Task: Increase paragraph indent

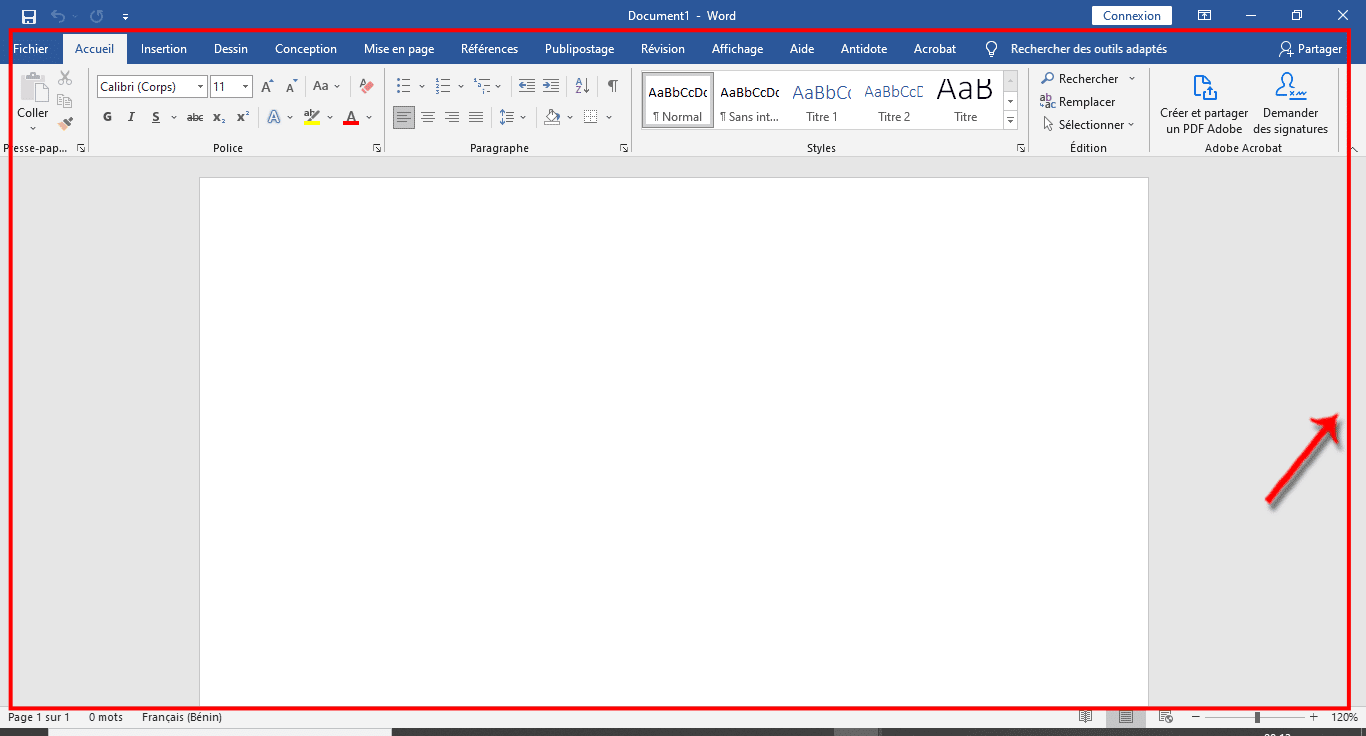Action: pyautogui.click(x=551, y=87)
